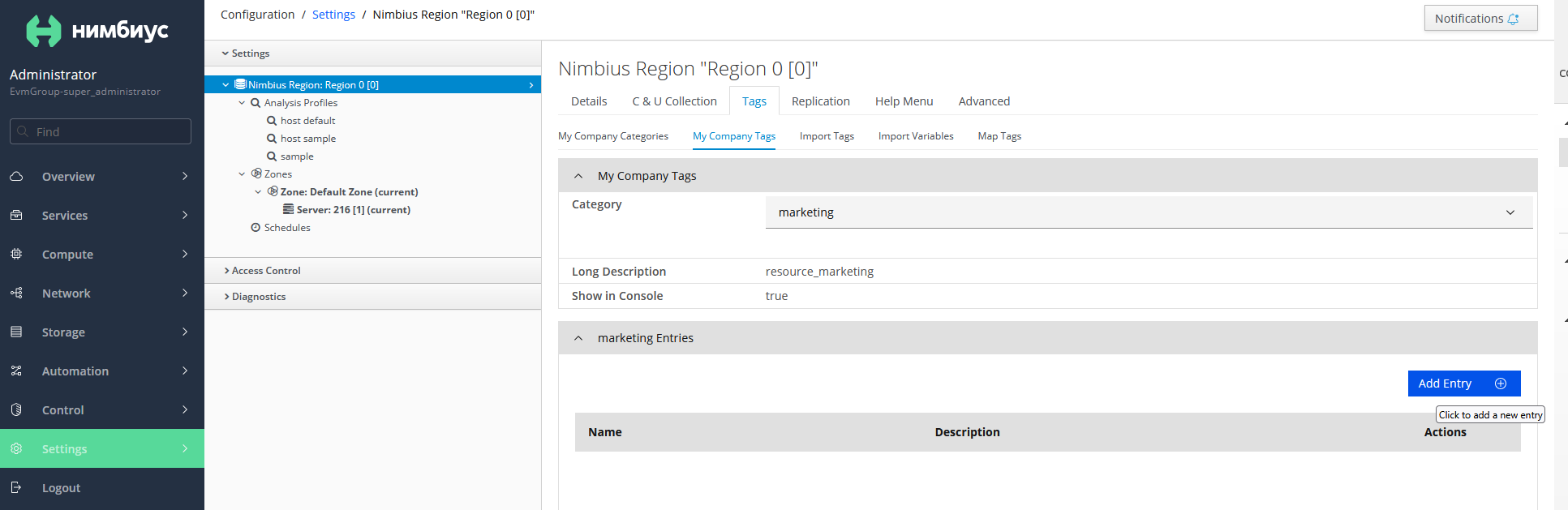Switch to the Replication tab
Viewport: 1568px width, 510px height.
pyautogui.click(x=821, y=101)
